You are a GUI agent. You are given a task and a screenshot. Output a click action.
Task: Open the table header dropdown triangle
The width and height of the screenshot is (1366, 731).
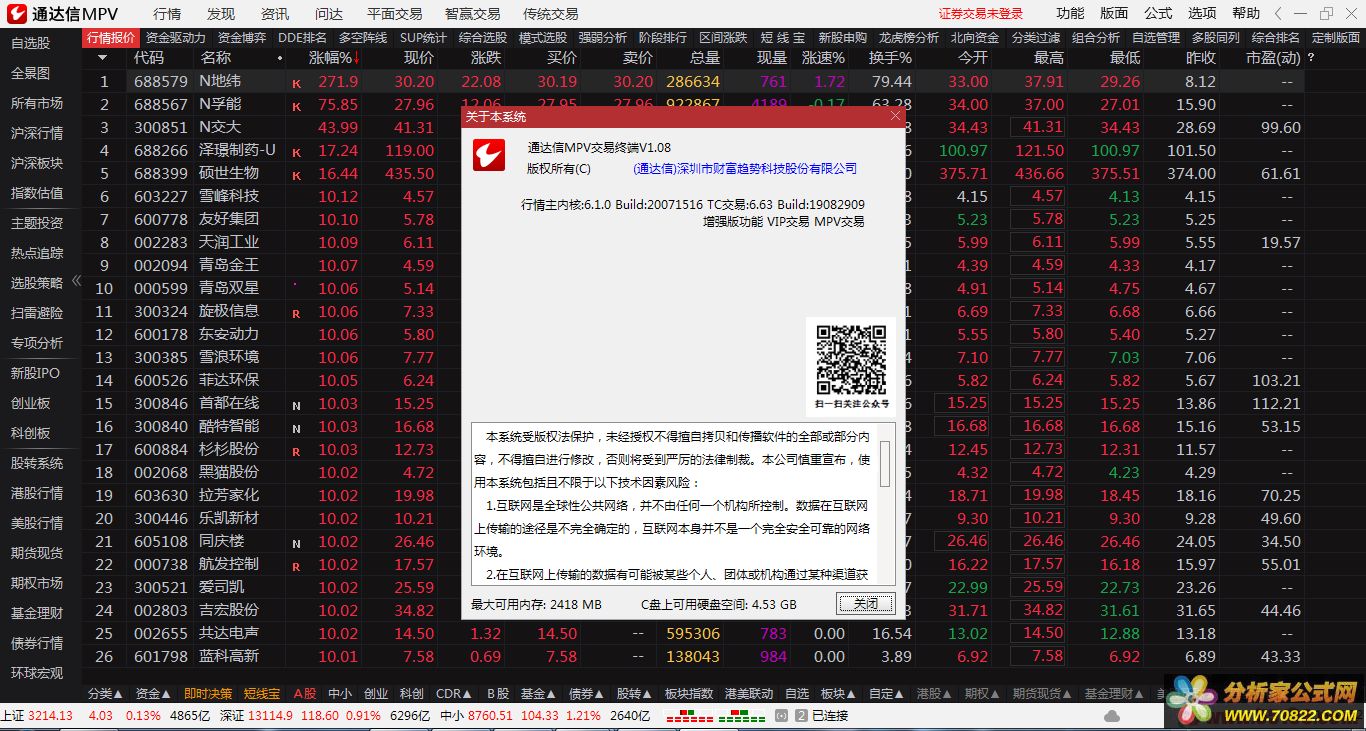pos(102,58)
